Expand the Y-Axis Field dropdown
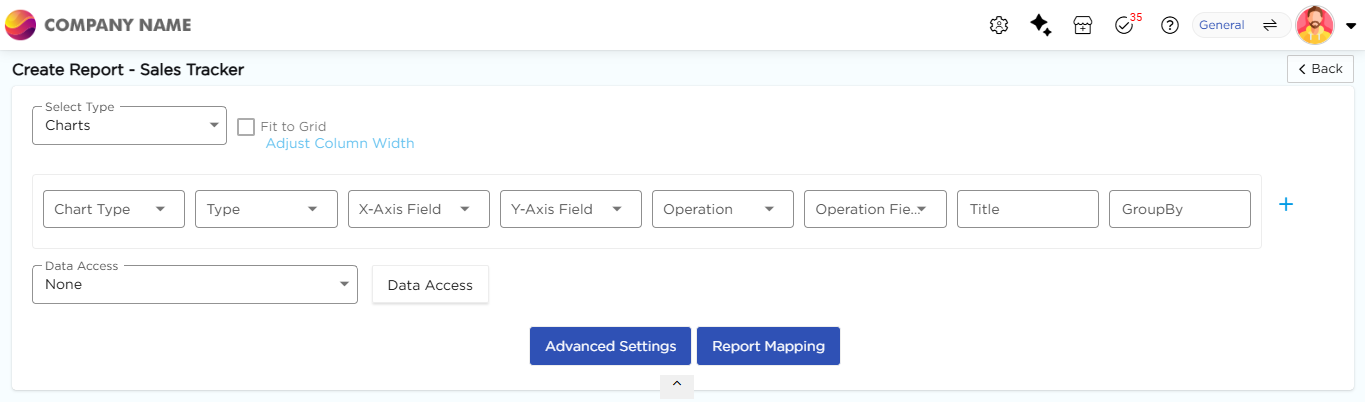Screen dimensions: 1365x402 (x=570, y=210)
